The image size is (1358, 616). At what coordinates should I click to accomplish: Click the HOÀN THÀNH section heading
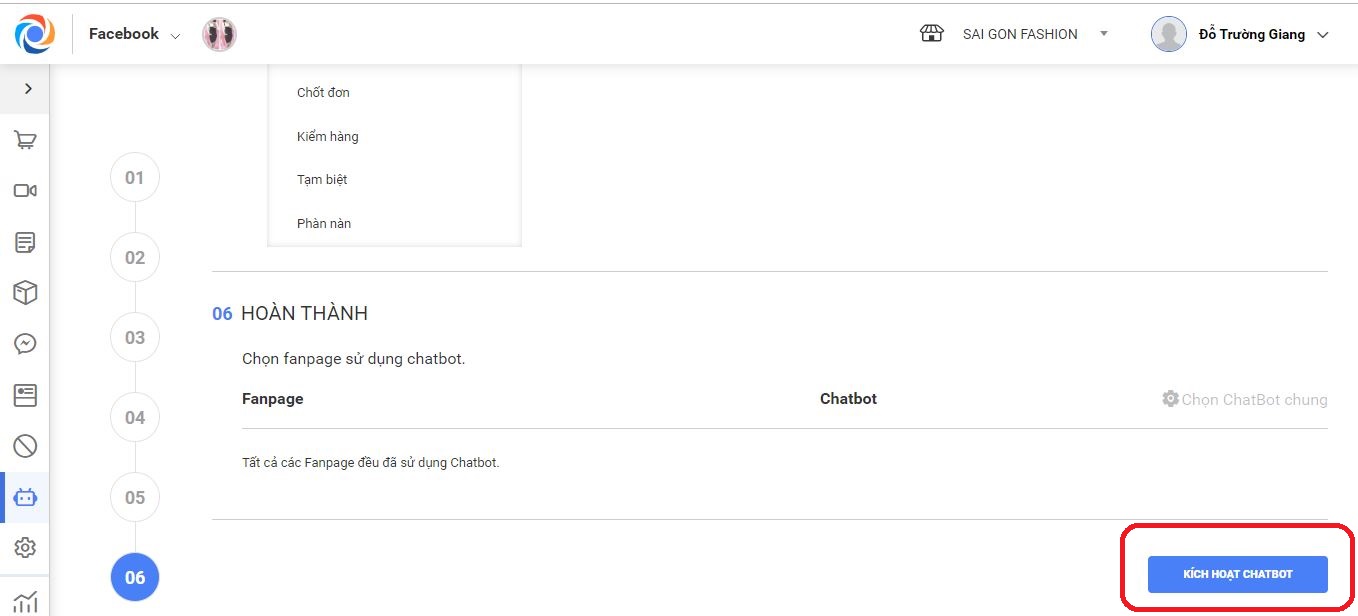[x=304, y=313]
